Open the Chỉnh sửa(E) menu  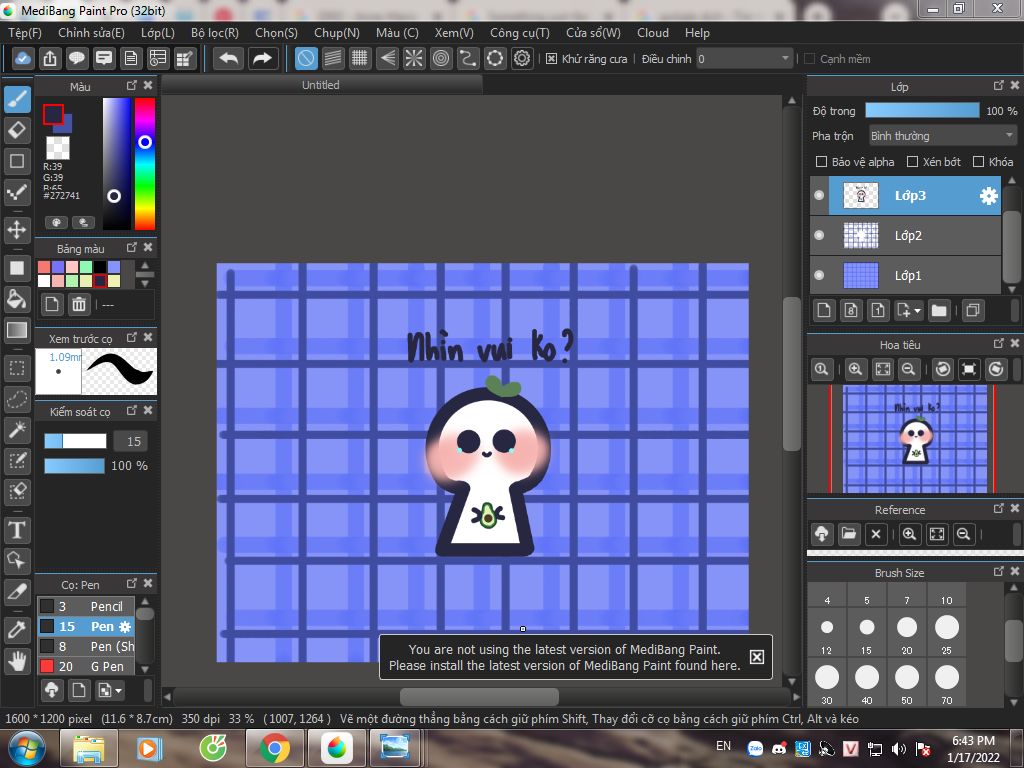coord(91,33)
